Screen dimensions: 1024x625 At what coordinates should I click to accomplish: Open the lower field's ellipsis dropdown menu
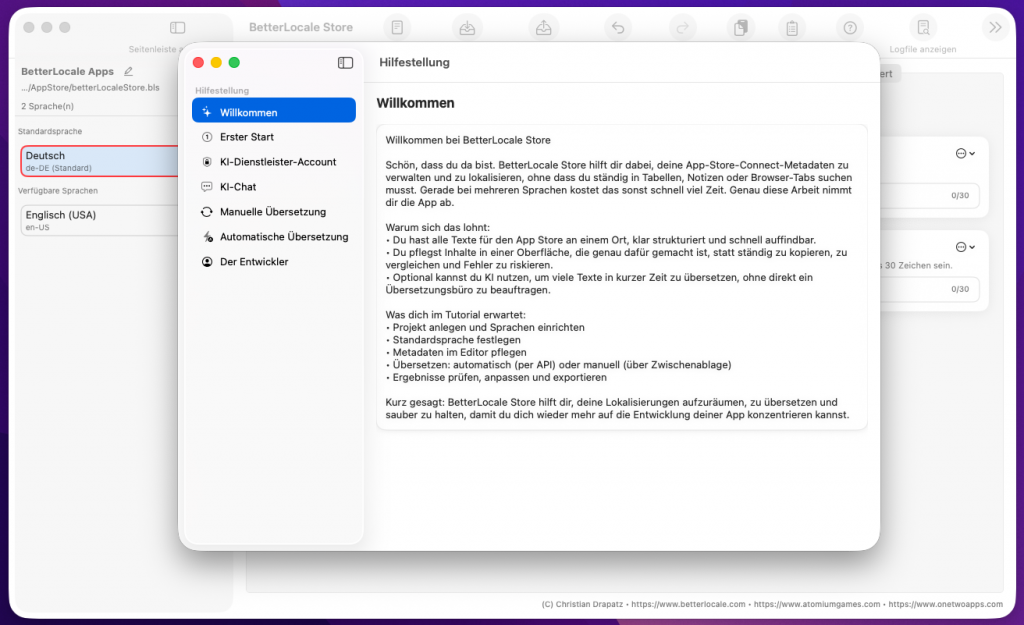pyautogui.click(x=964, y=247)
